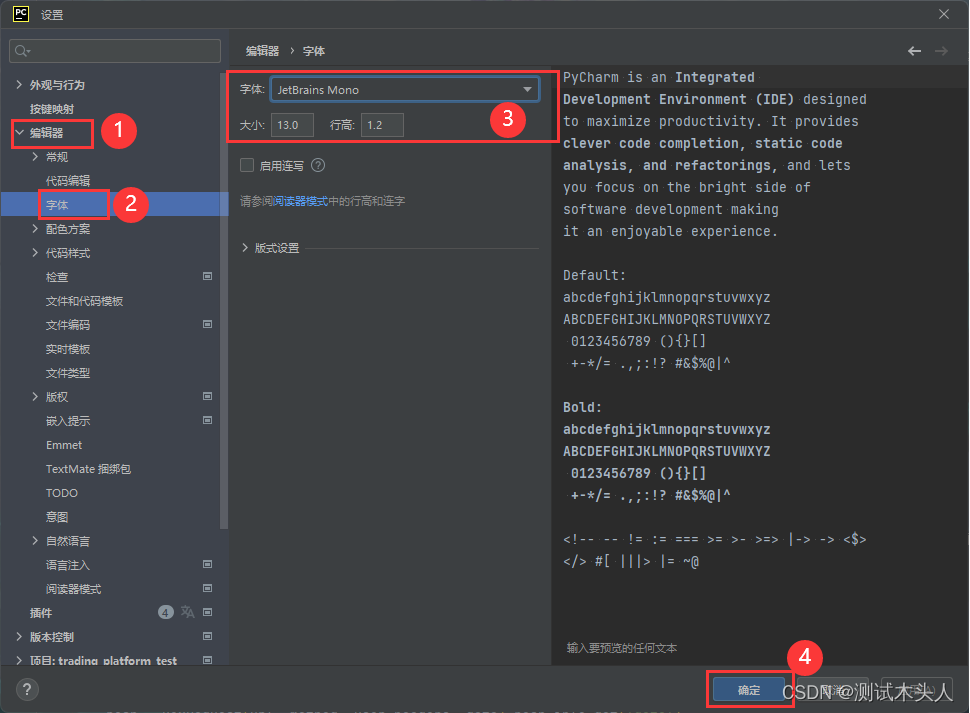
Task: Expand 外观与行为 tree node
Action: pyautogui.click(x=19, y=85)
